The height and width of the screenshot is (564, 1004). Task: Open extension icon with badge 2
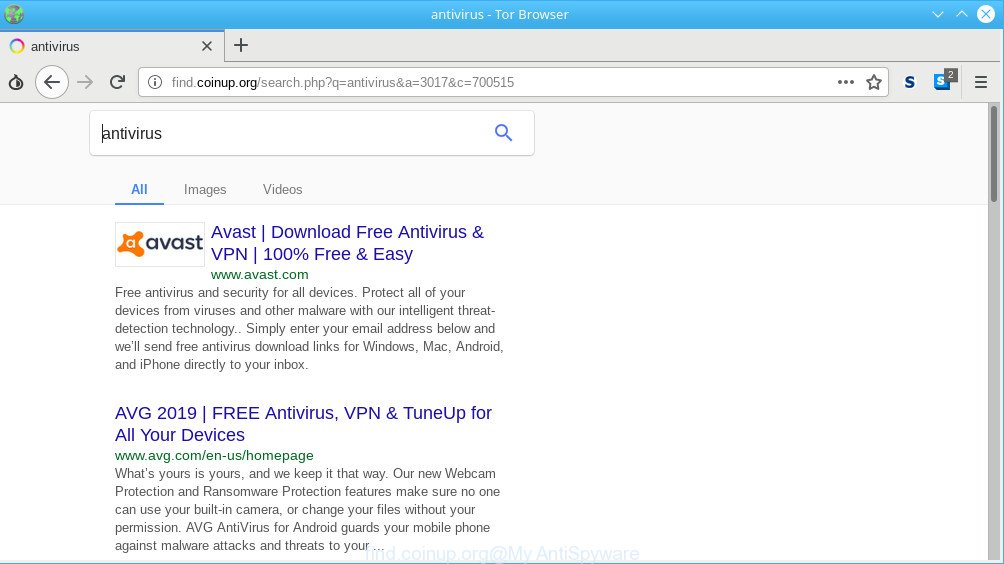pyautogui.click(x=945, y=80)
